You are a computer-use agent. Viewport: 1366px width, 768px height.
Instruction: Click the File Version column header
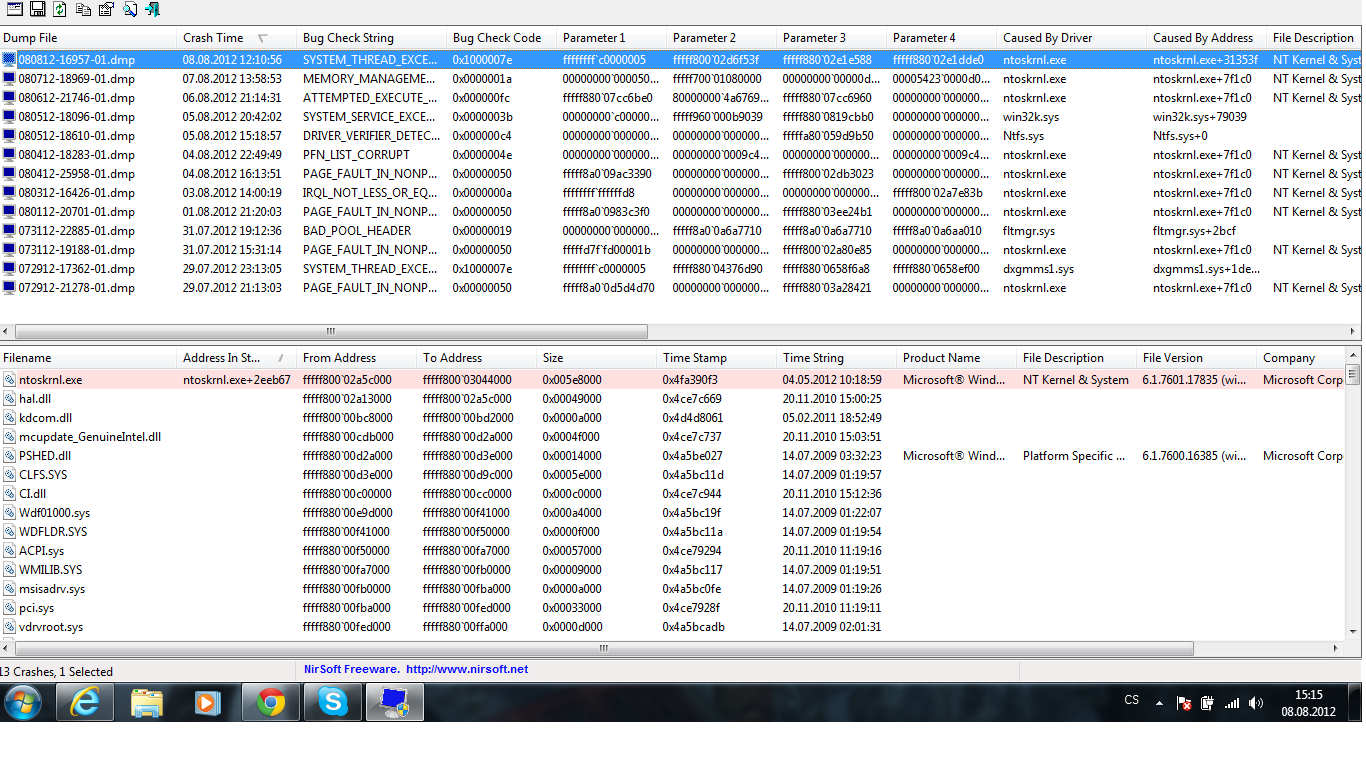point(1198,358)
